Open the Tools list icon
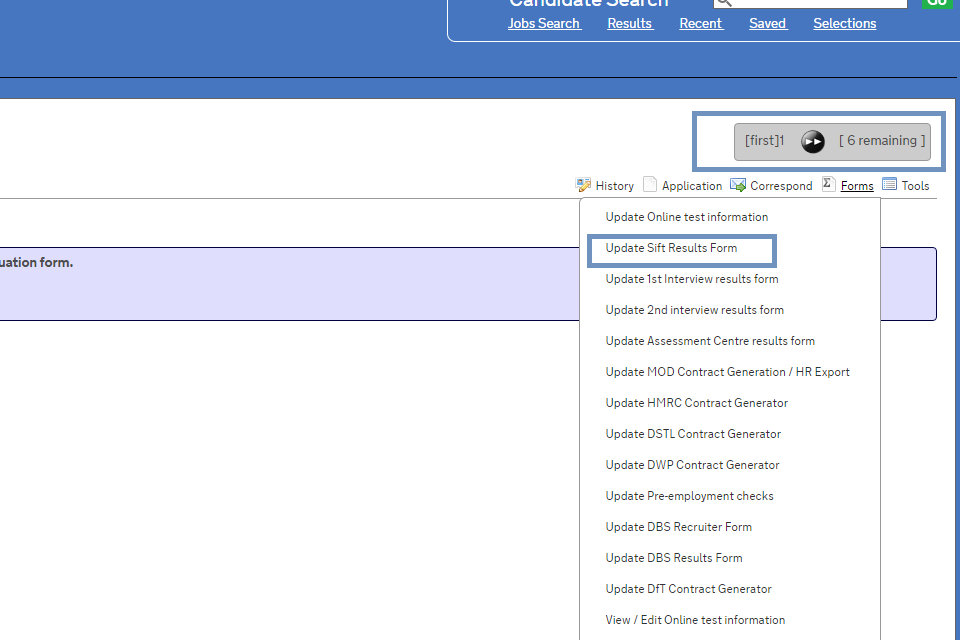 [889, 184]
